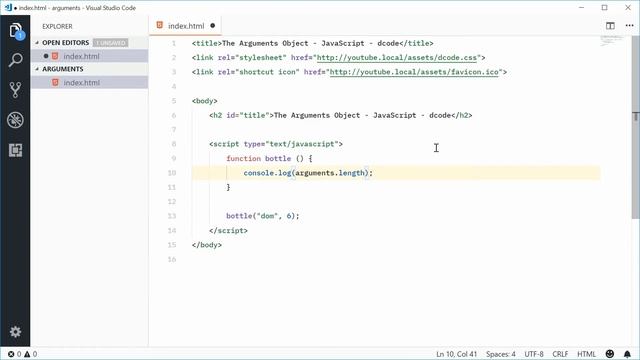Click the errors count icon in status bar
The image size is (640, 360).
[14, 354]
